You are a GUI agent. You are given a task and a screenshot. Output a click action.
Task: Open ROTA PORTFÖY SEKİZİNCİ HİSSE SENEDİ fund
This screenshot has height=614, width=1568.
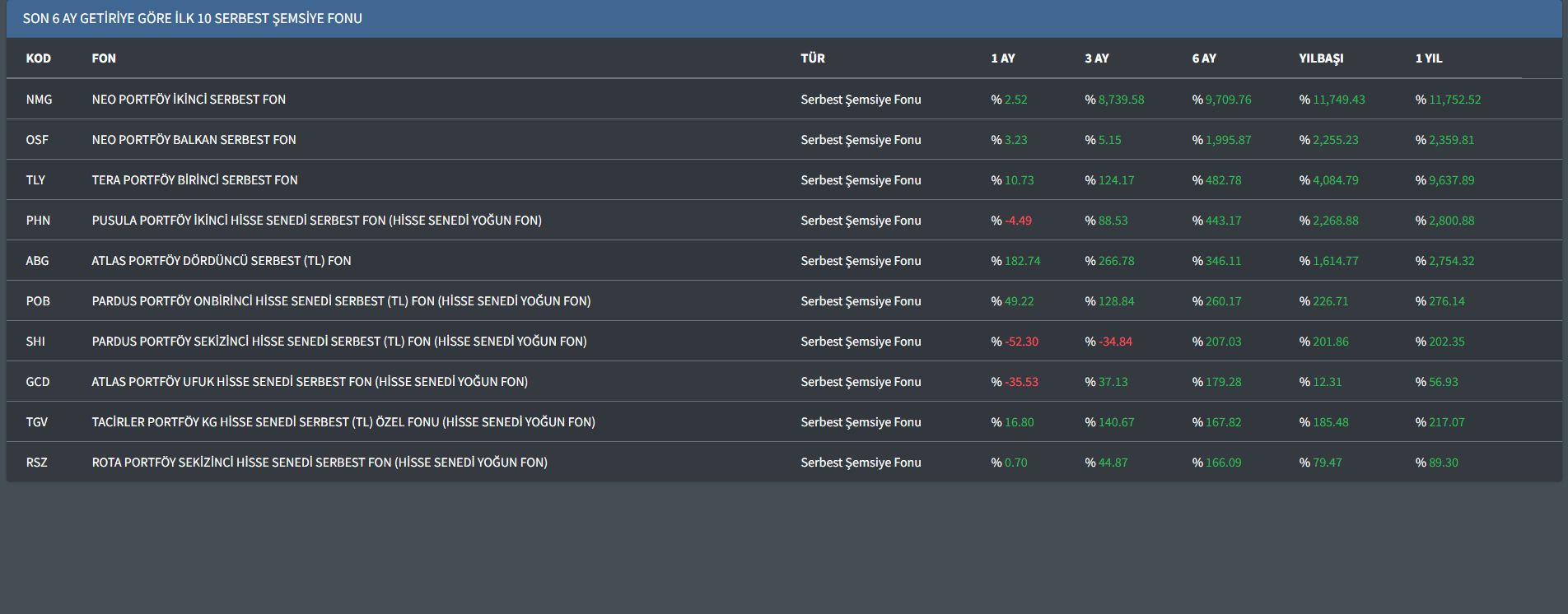(x=319, y=463)
